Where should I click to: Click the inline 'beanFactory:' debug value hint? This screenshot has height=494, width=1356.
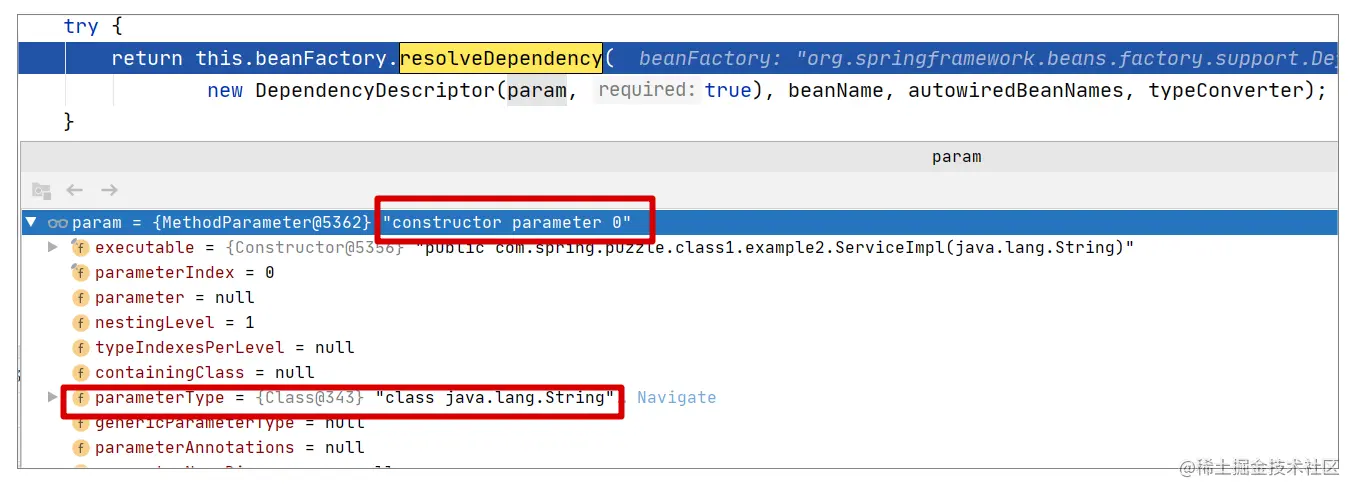point(711,58)
